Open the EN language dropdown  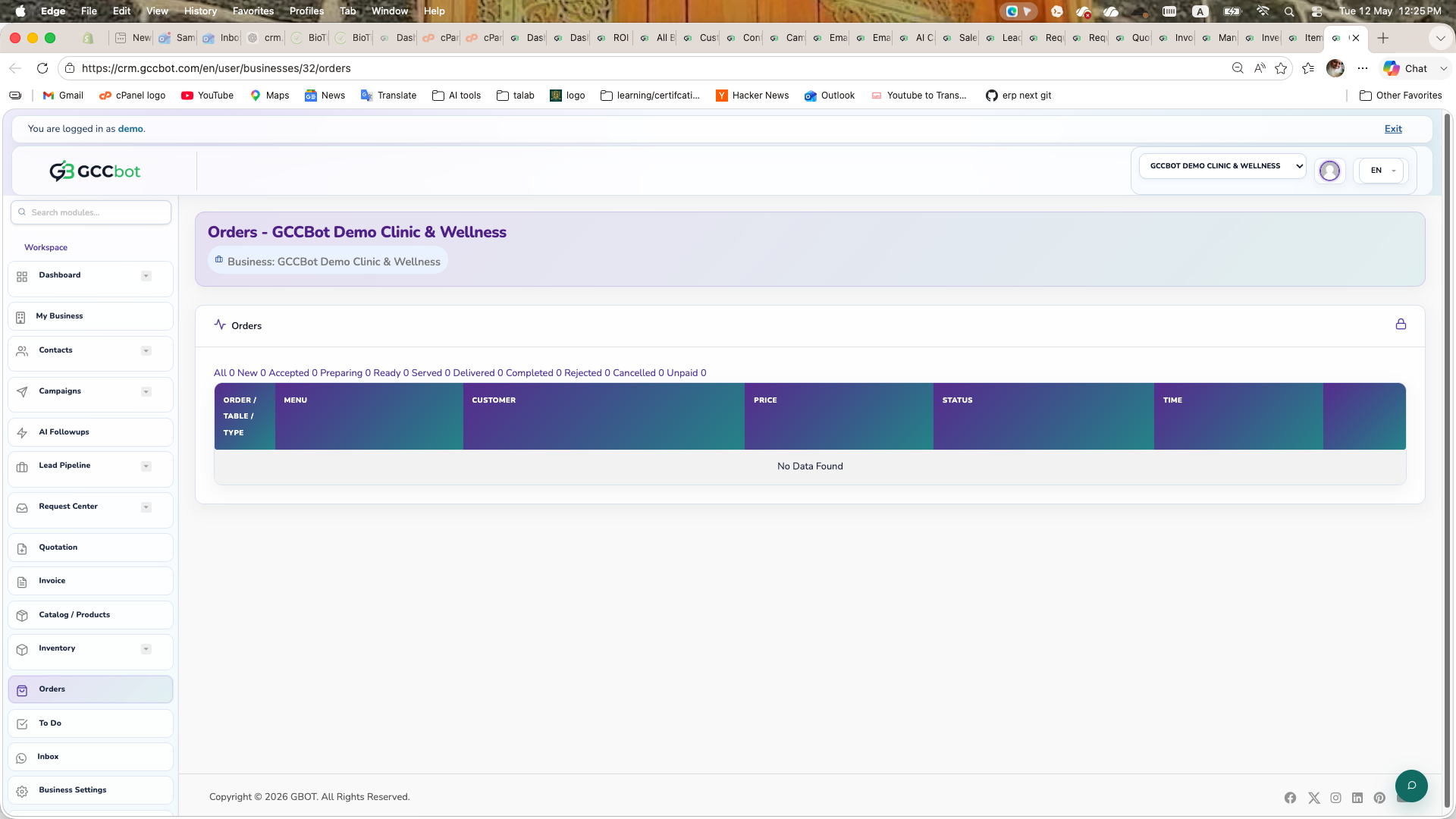[1382, 171]
